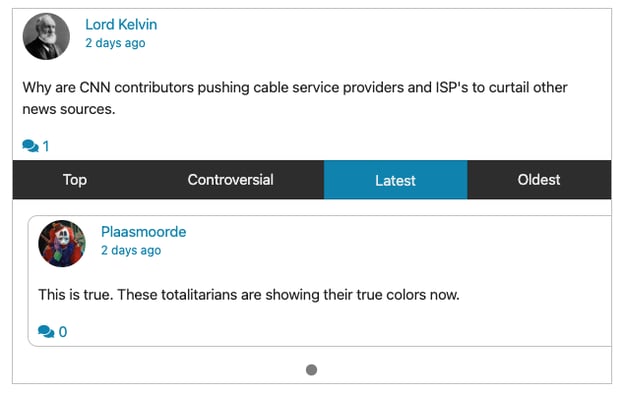Sort comments by Top
The image size is (624, 393).
75,180
